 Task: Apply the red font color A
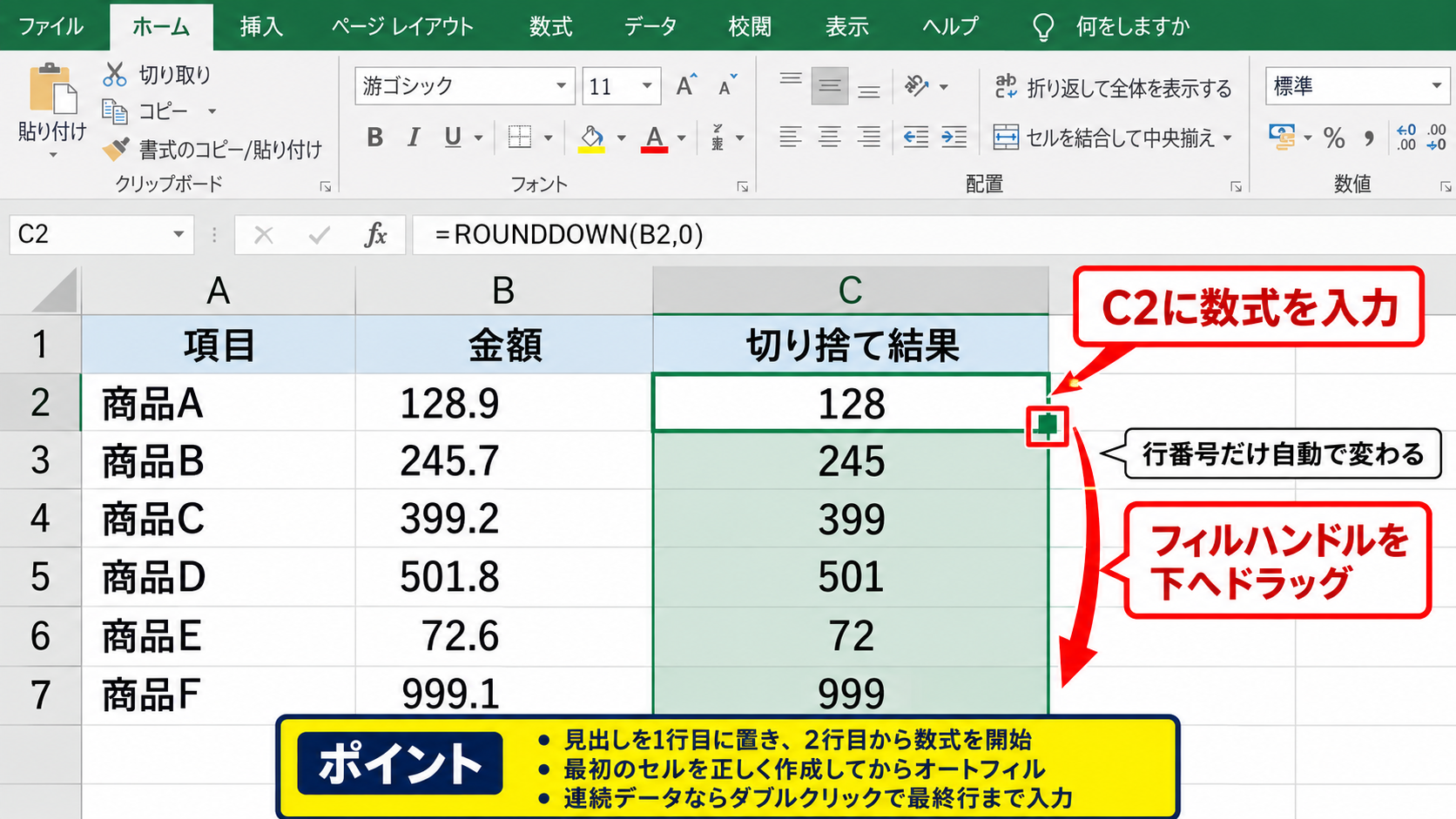(655, 138)
